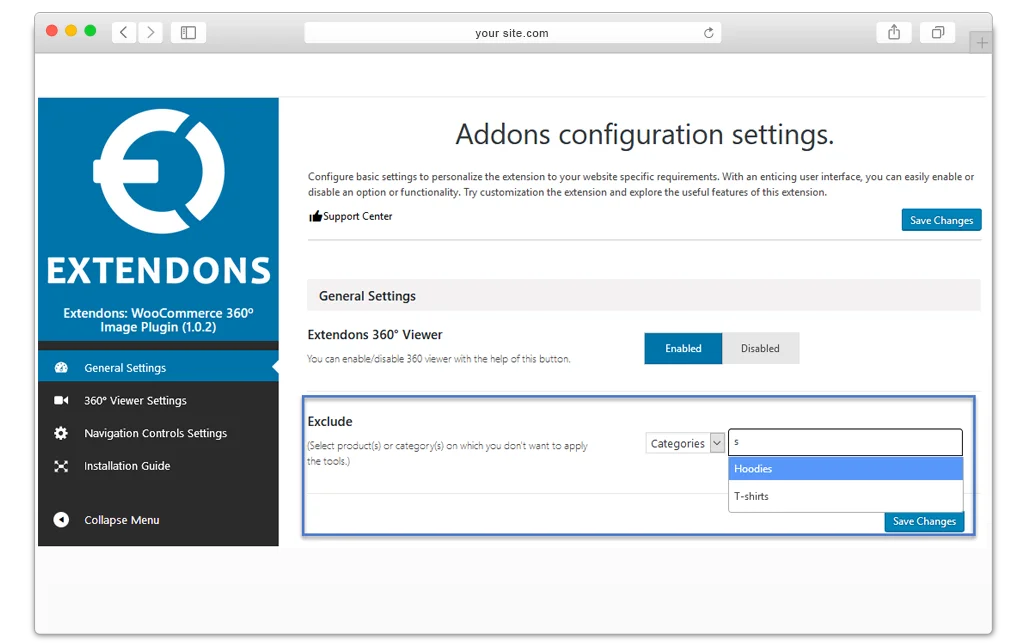
Task: Click the thumbs-up Support Center icon
Action: click(315, 216)
